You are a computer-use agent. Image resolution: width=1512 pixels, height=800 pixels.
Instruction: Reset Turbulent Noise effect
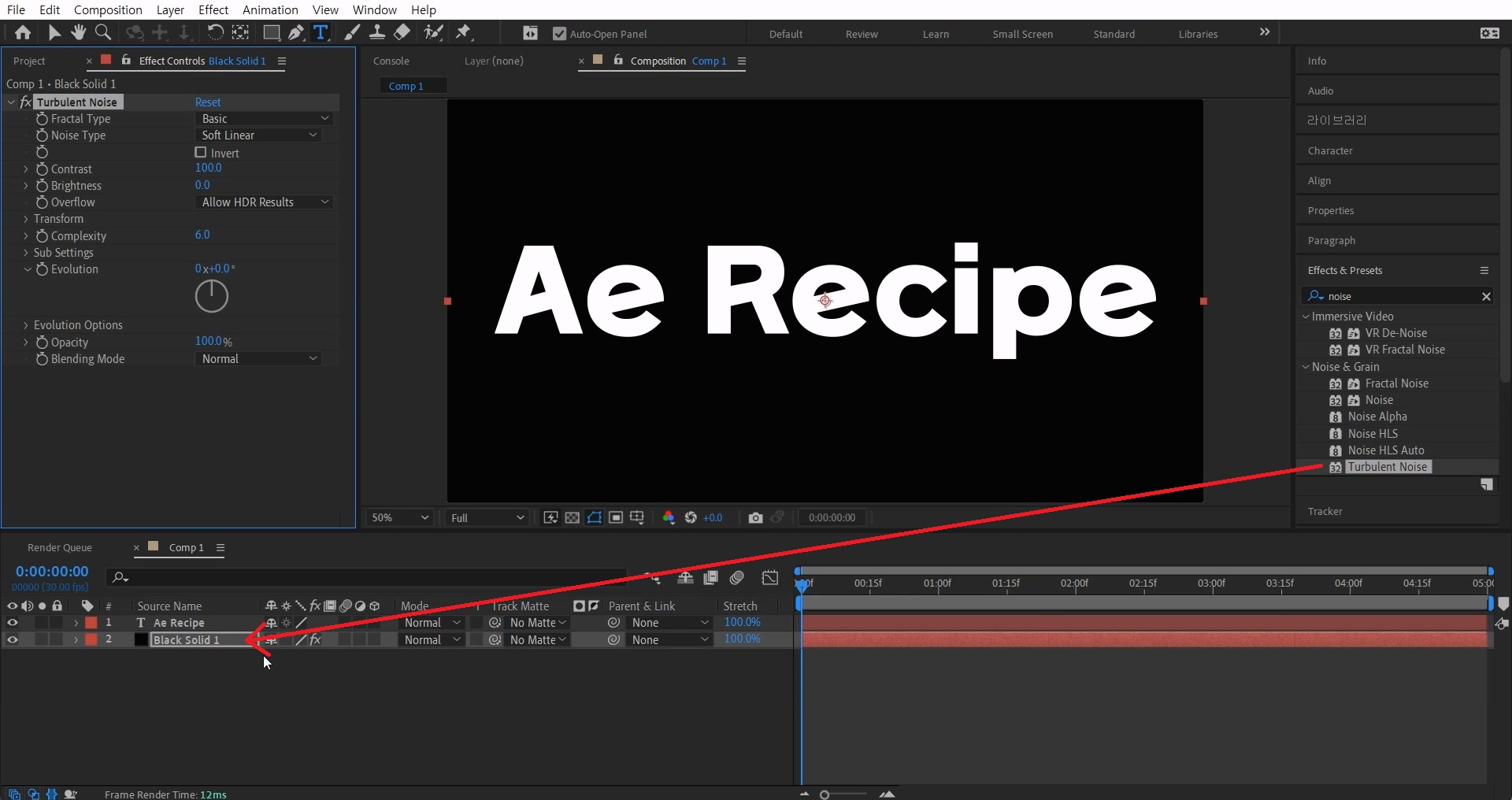208,102
